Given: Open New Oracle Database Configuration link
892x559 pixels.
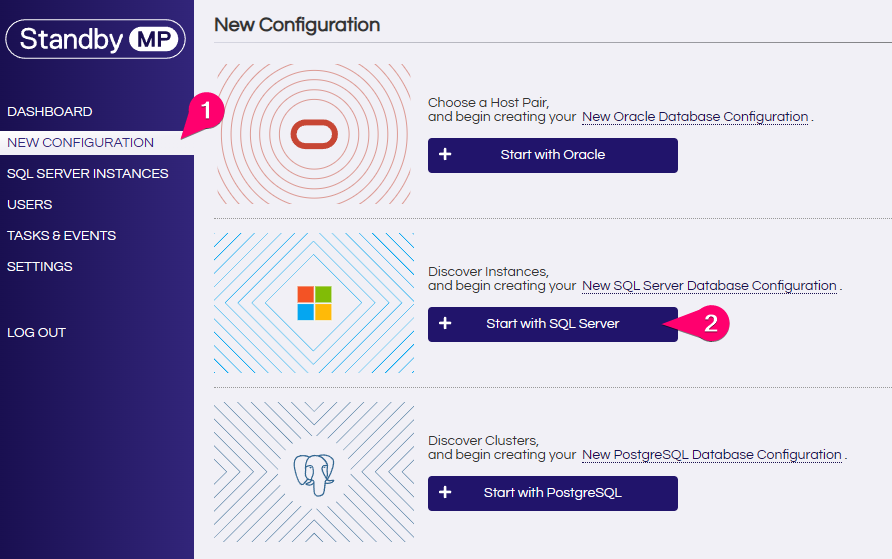Looking at the screenshot, I should tap(695, 117).
